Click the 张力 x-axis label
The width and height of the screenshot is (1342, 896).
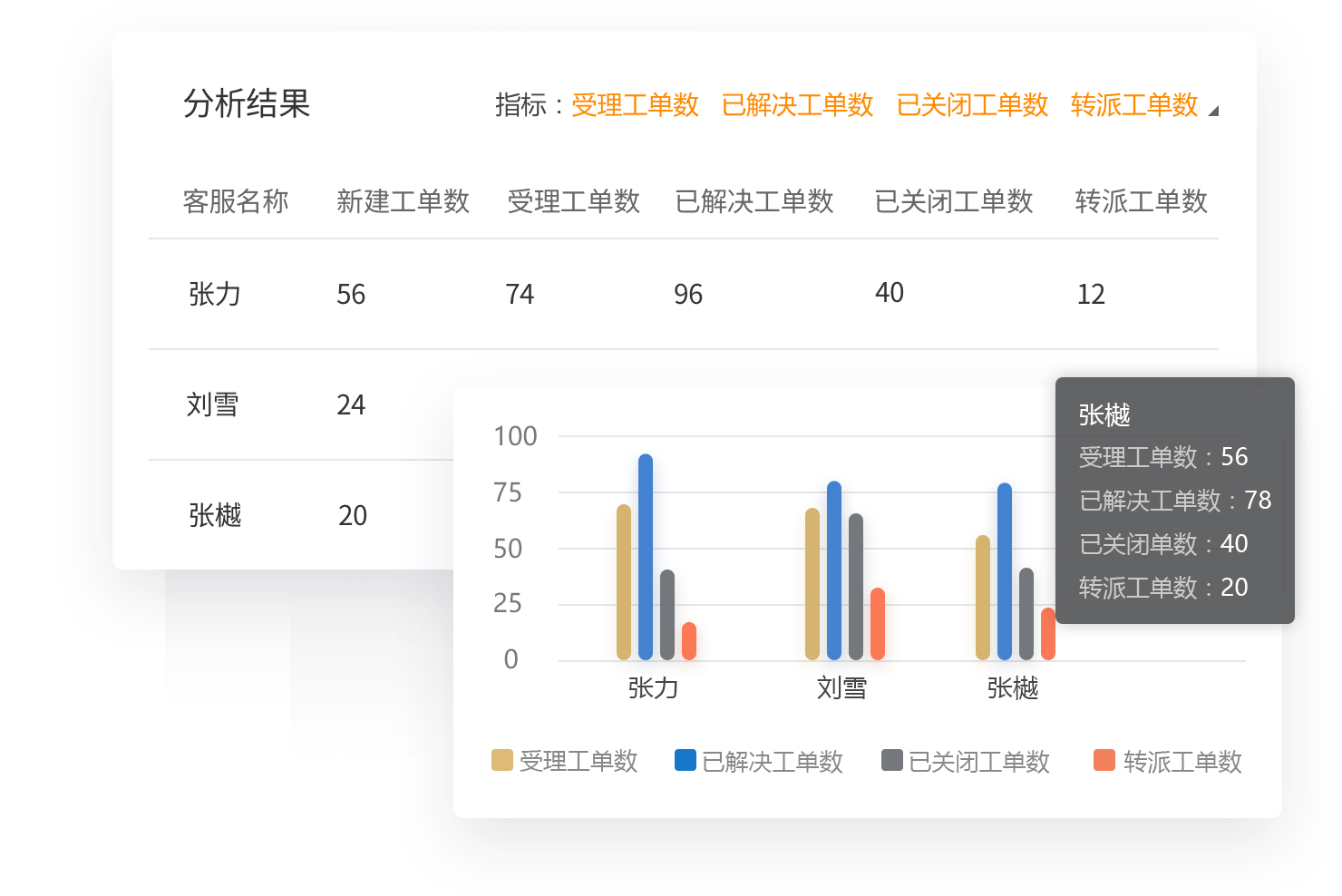tap(653, 688)
